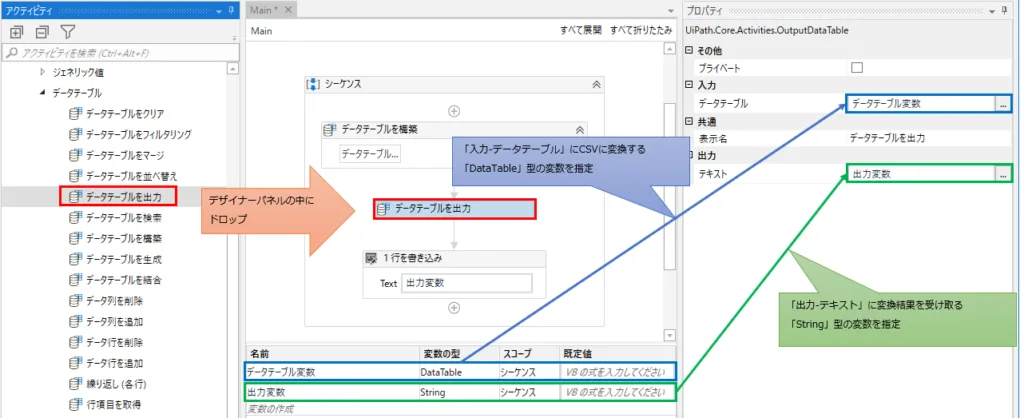Select the 行項目を取得 activity
Image resolution: width=1024 pixels, height=418 pixels.
(105, 404)
